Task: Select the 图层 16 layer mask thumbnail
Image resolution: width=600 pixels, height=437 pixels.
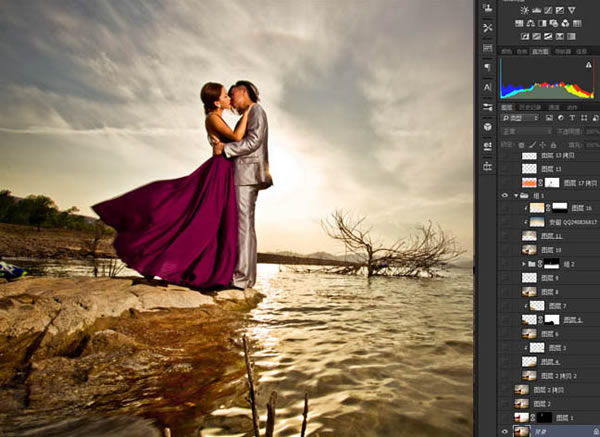Action: coord(559,208)
